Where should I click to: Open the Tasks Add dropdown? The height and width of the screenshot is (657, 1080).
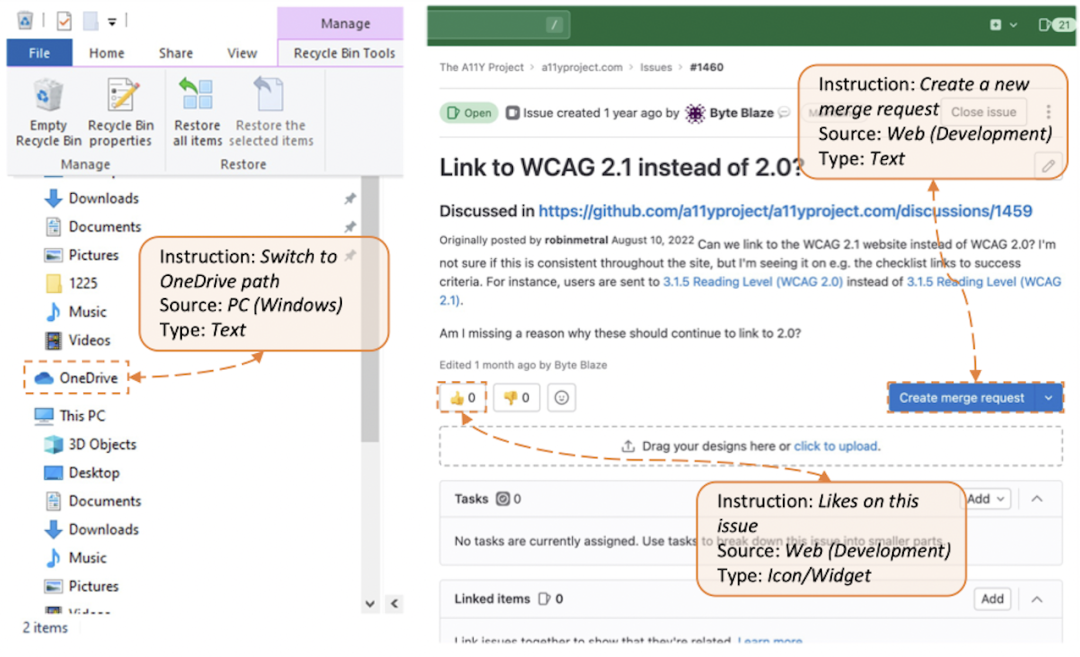(986, 499)
